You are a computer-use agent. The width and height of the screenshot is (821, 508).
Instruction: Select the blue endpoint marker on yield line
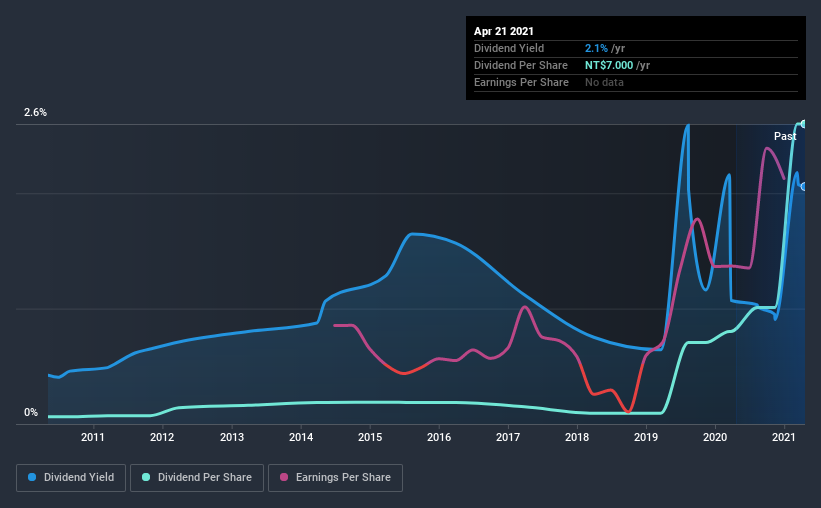(x=803, y=186)
